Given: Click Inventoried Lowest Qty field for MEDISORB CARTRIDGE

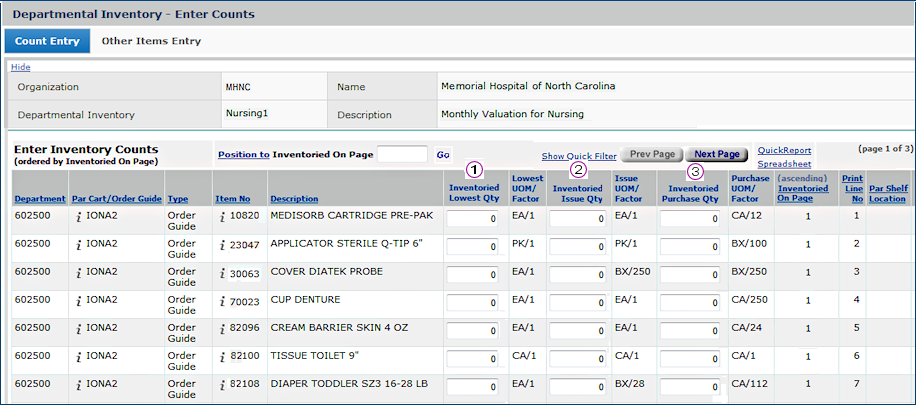Looking at the screenshot, I should tap(473, 219).
